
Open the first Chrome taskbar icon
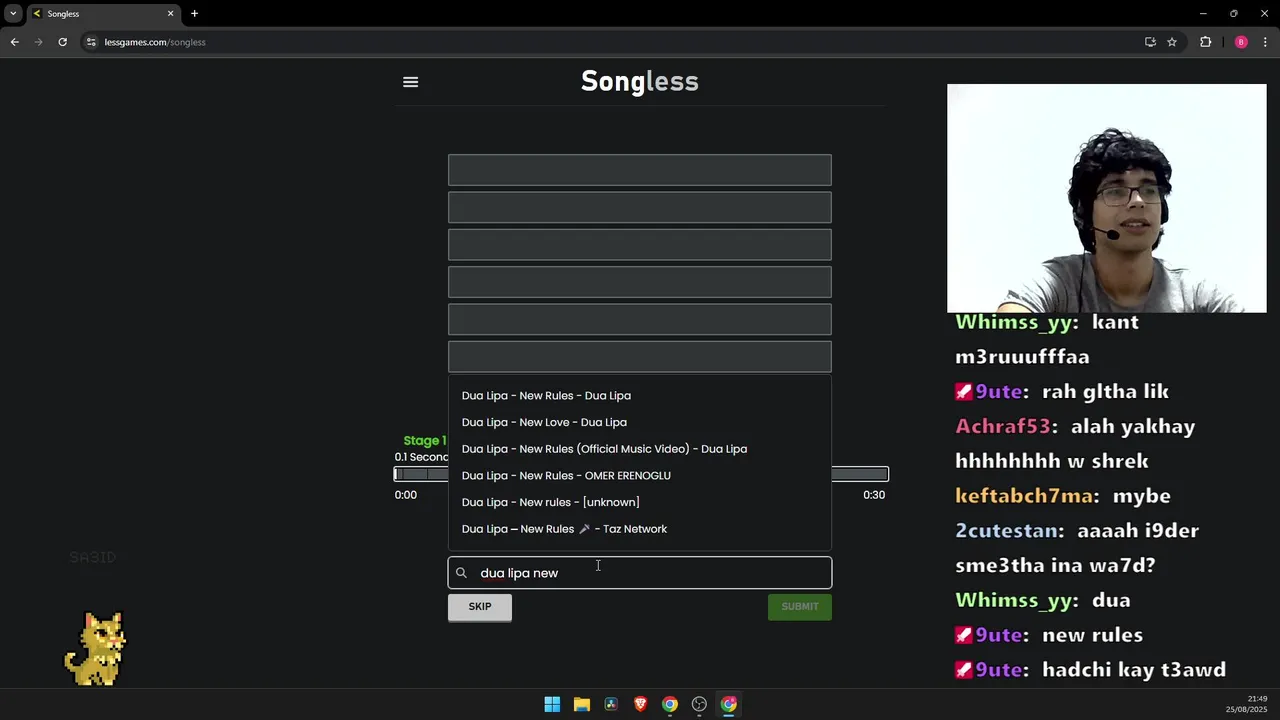pos(670,704)
